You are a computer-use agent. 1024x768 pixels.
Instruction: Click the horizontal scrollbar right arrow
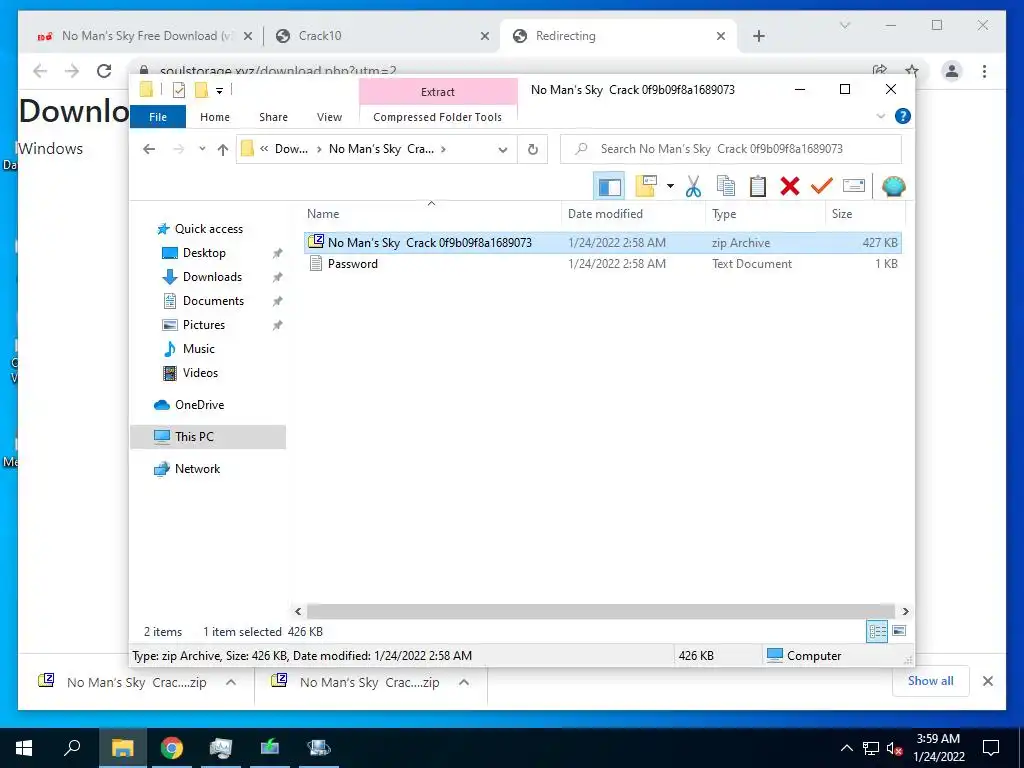[x=905, y=611]
